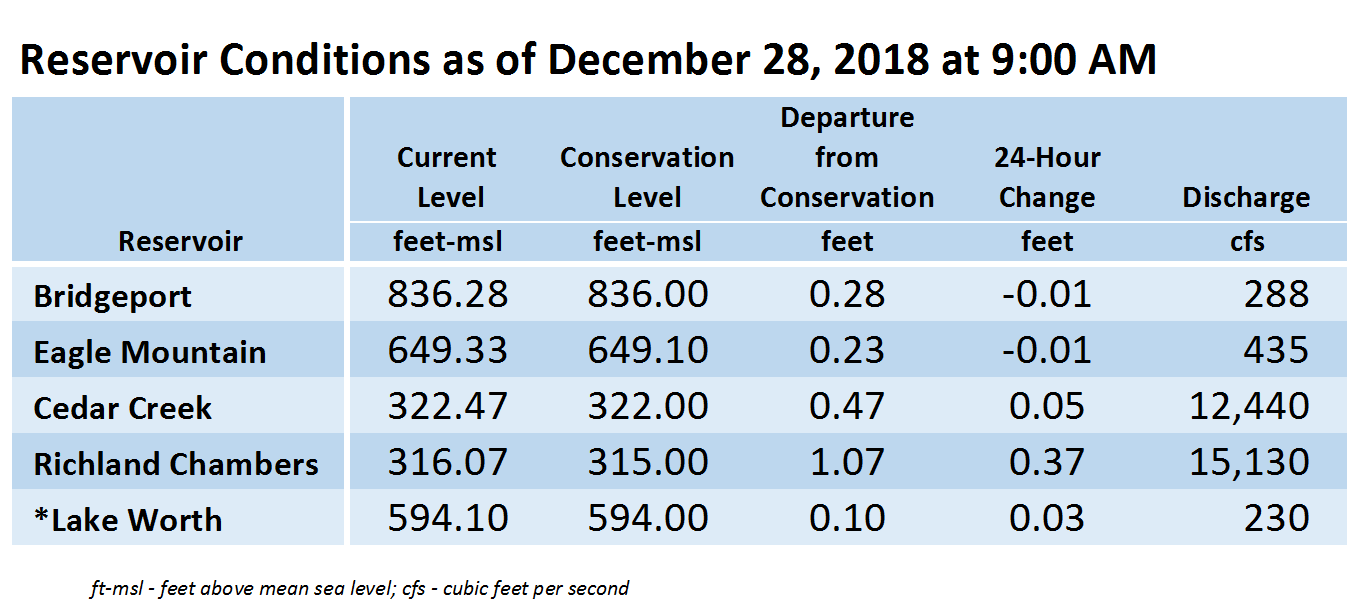Click the Reservoir column header
This screenshot has height=612, width=1359.
pyautogui.click(x=181, y=241)
